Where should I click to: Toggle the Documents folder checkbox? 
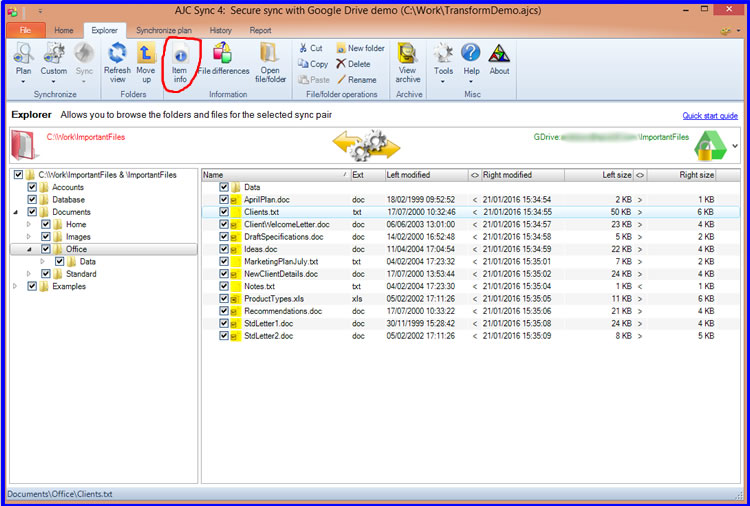coord(32,212)
